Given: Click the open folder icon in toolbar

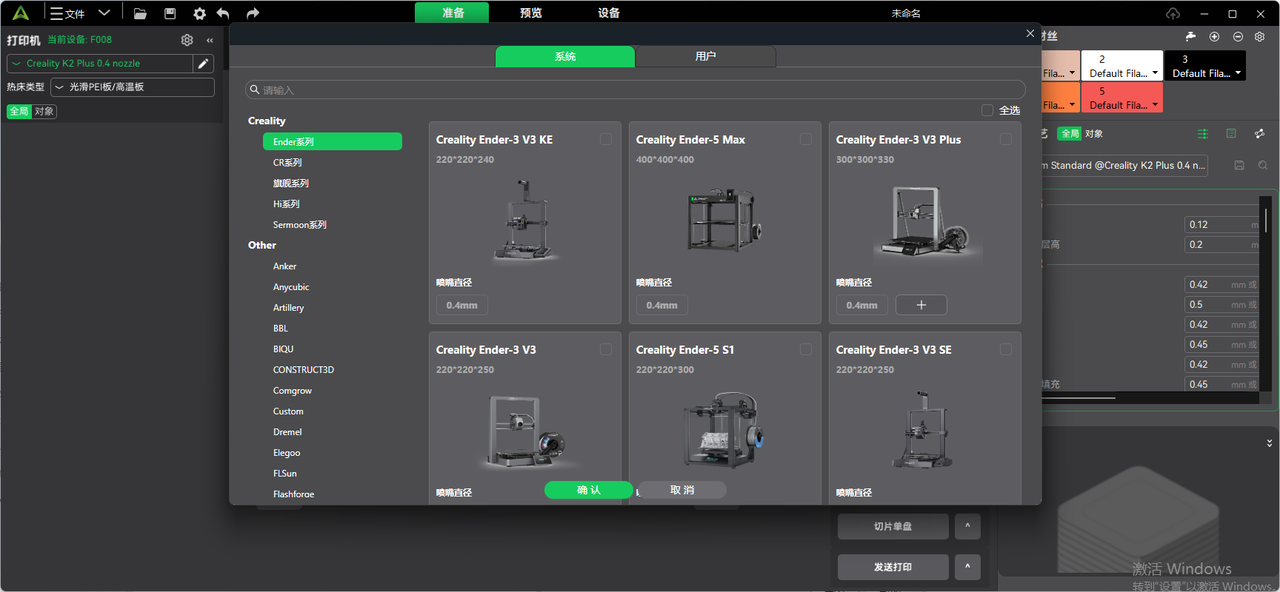Looking at the screenshot, I should (140, 13).
